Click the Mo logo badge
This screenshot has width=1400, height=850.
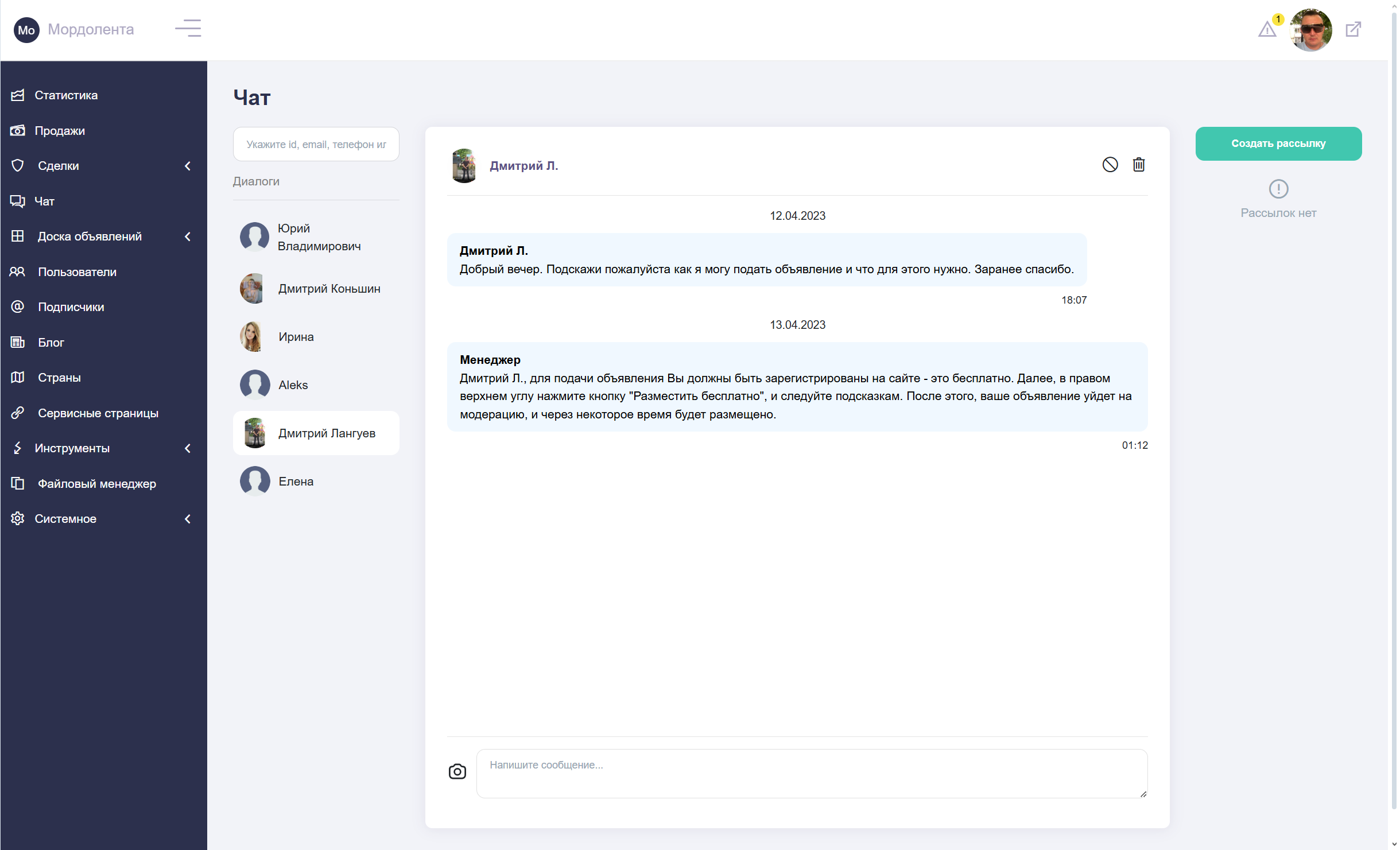(x=26, y=30)
